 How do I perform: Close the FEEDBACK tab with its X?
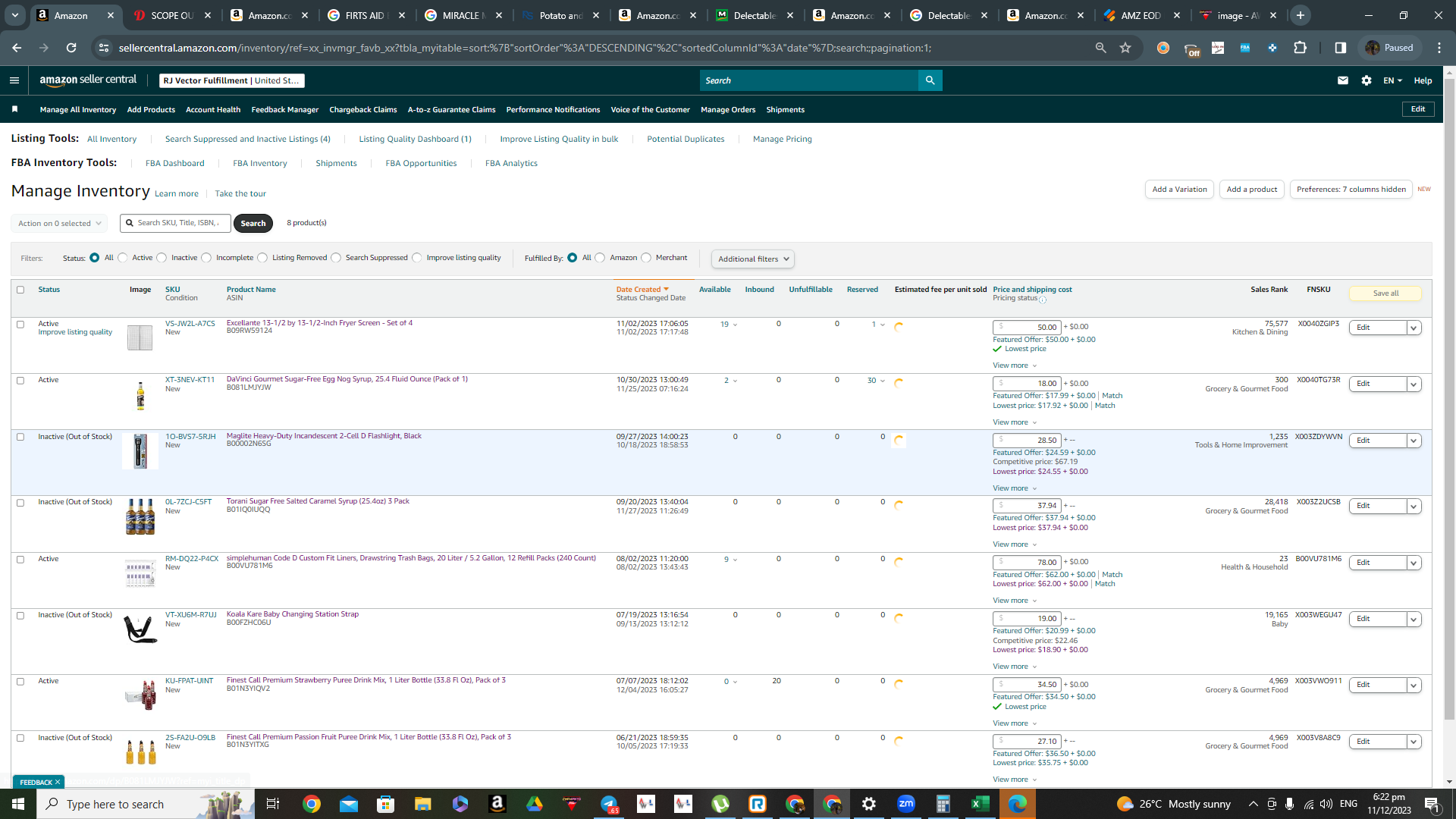tap(58, 782)
